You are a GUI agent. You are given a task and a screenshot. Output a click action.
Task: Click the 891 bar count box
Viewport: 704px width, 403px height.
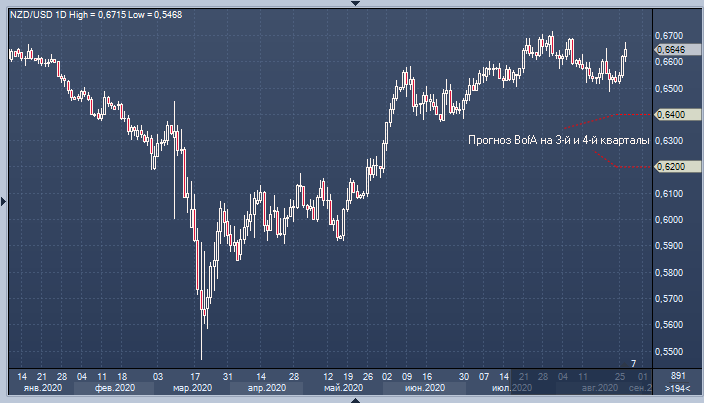[x=677, y=375]
